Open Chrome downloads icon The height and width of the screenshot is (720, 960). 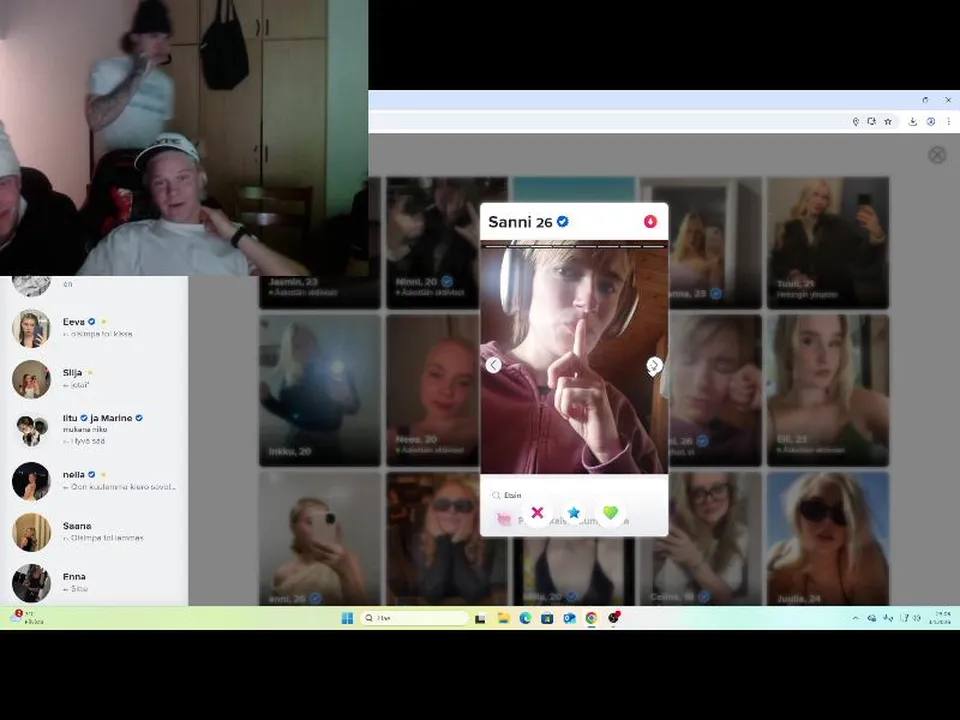tap(912, 122)
